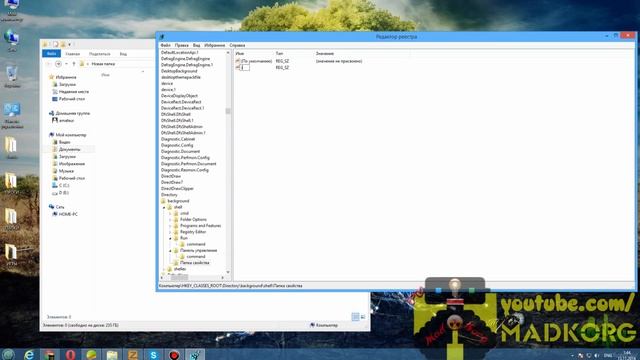Open Поделиться tab in Explorer window
The height and width of the screenshot is (360, 640).
tap(100, 54)
